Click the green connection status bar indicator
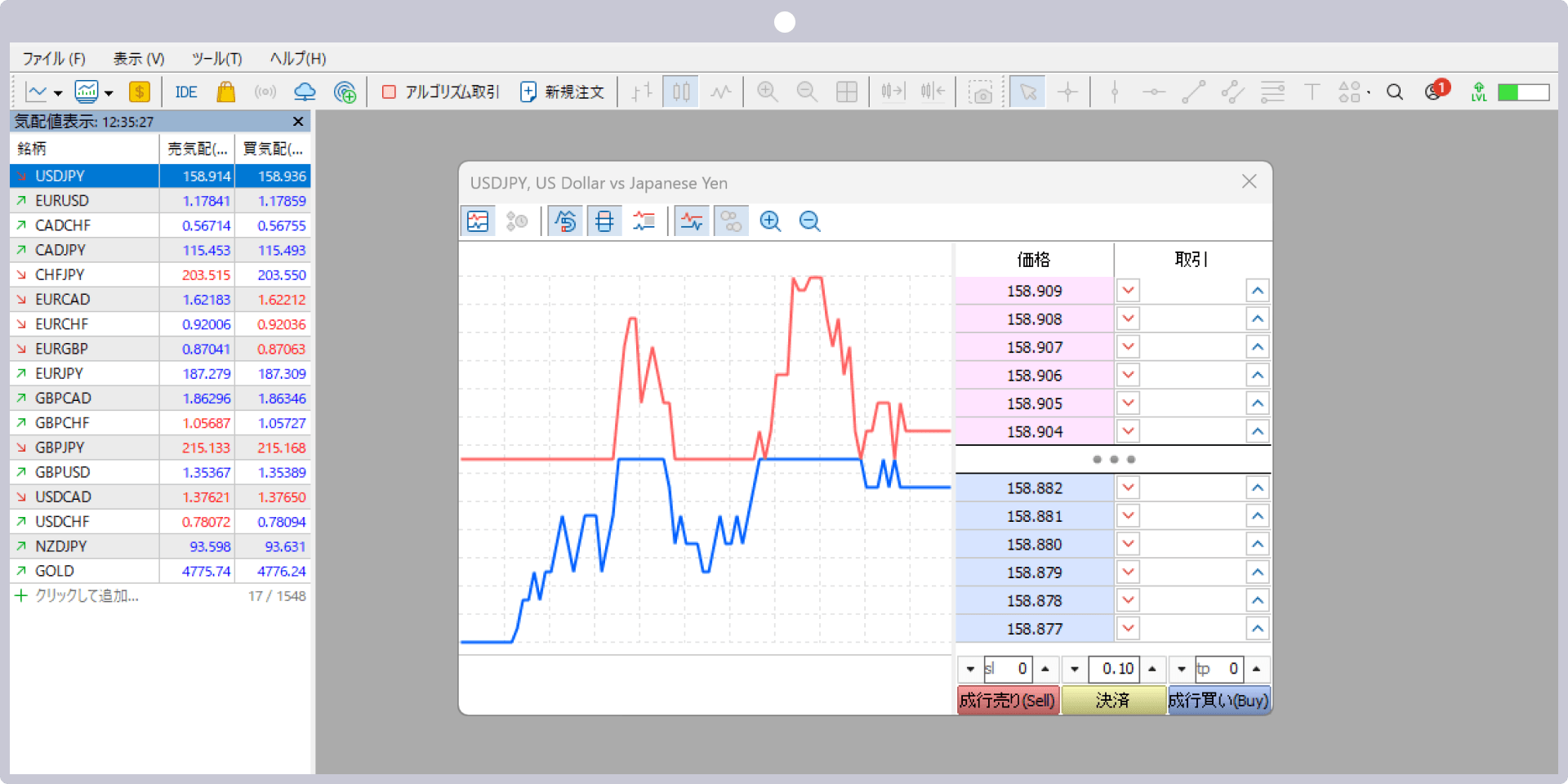The image size is (1568, 784). click(1523, 91)
